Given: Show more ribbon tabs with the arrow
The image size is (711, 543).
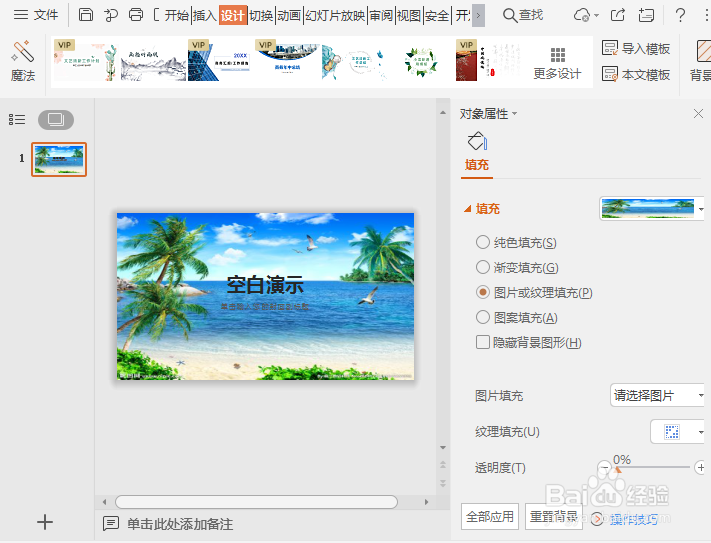Looking at the screenshot, I should coord(478,15).
